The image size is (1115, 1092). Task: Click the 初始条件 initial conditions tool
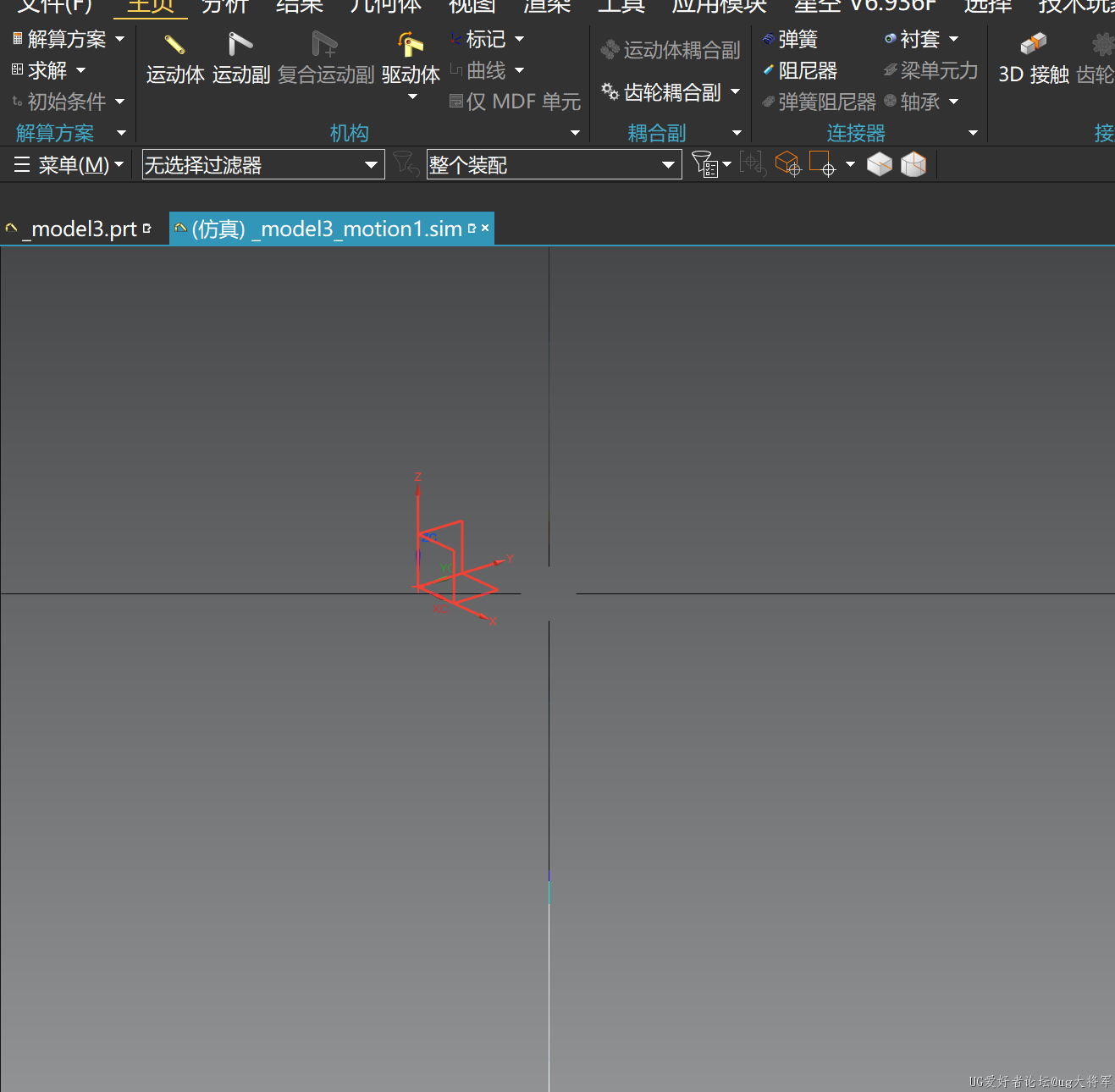tap(59, 102)
